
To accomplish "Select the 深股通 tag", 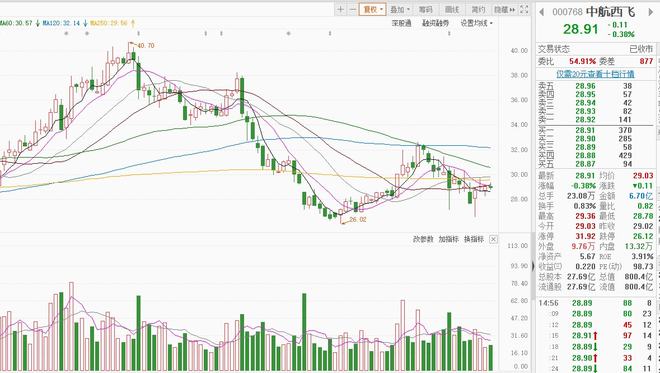I will (402, 23).
